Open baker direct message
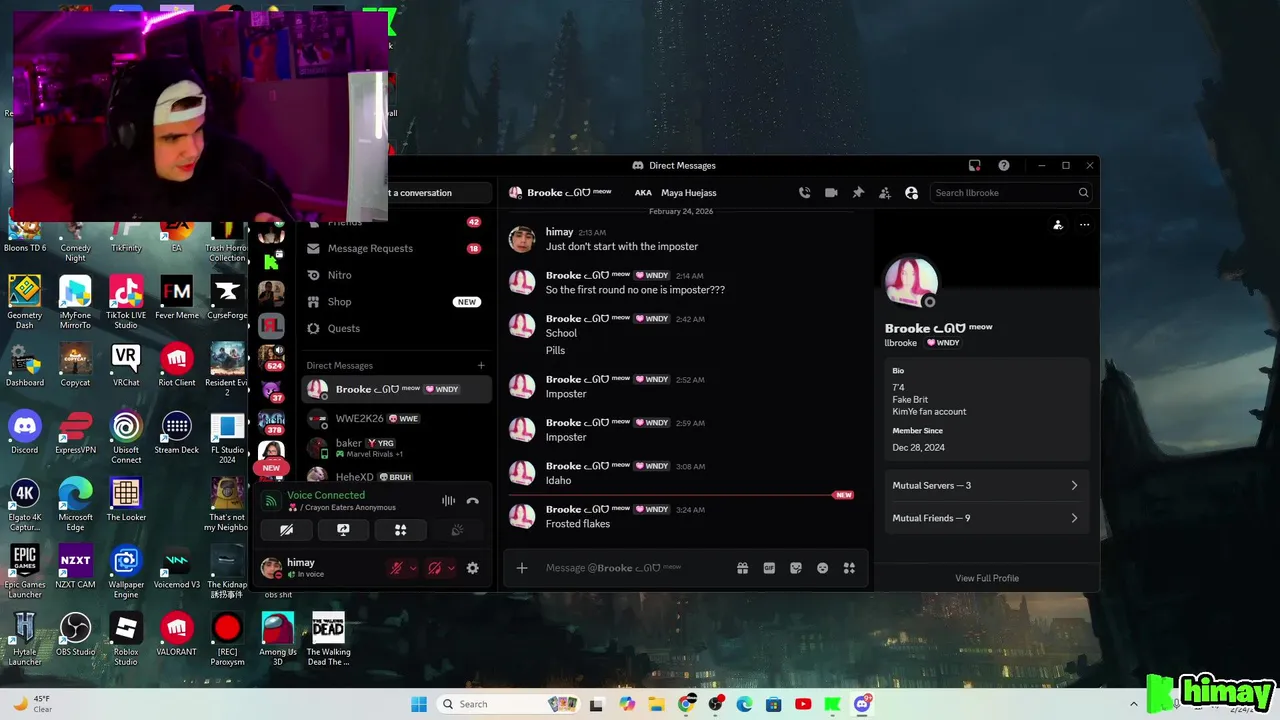The image size is (1280, 720). pos(396,448)
